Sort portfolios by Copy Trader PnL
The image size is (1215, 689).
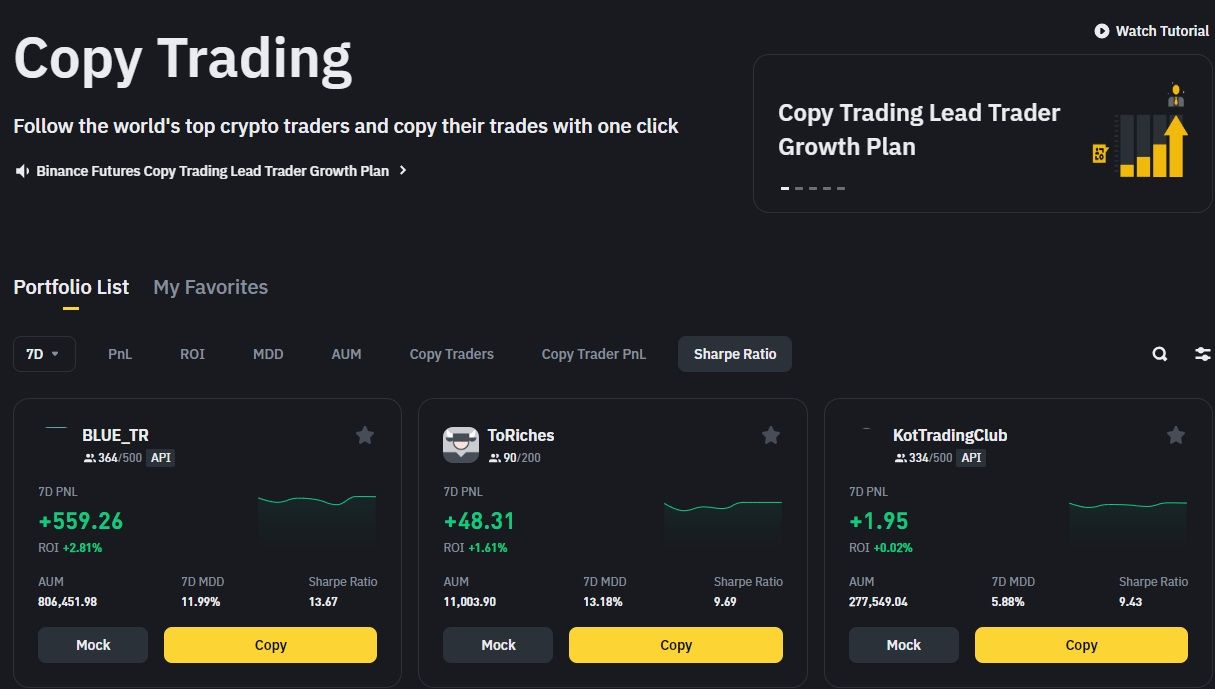coord(594,354)
